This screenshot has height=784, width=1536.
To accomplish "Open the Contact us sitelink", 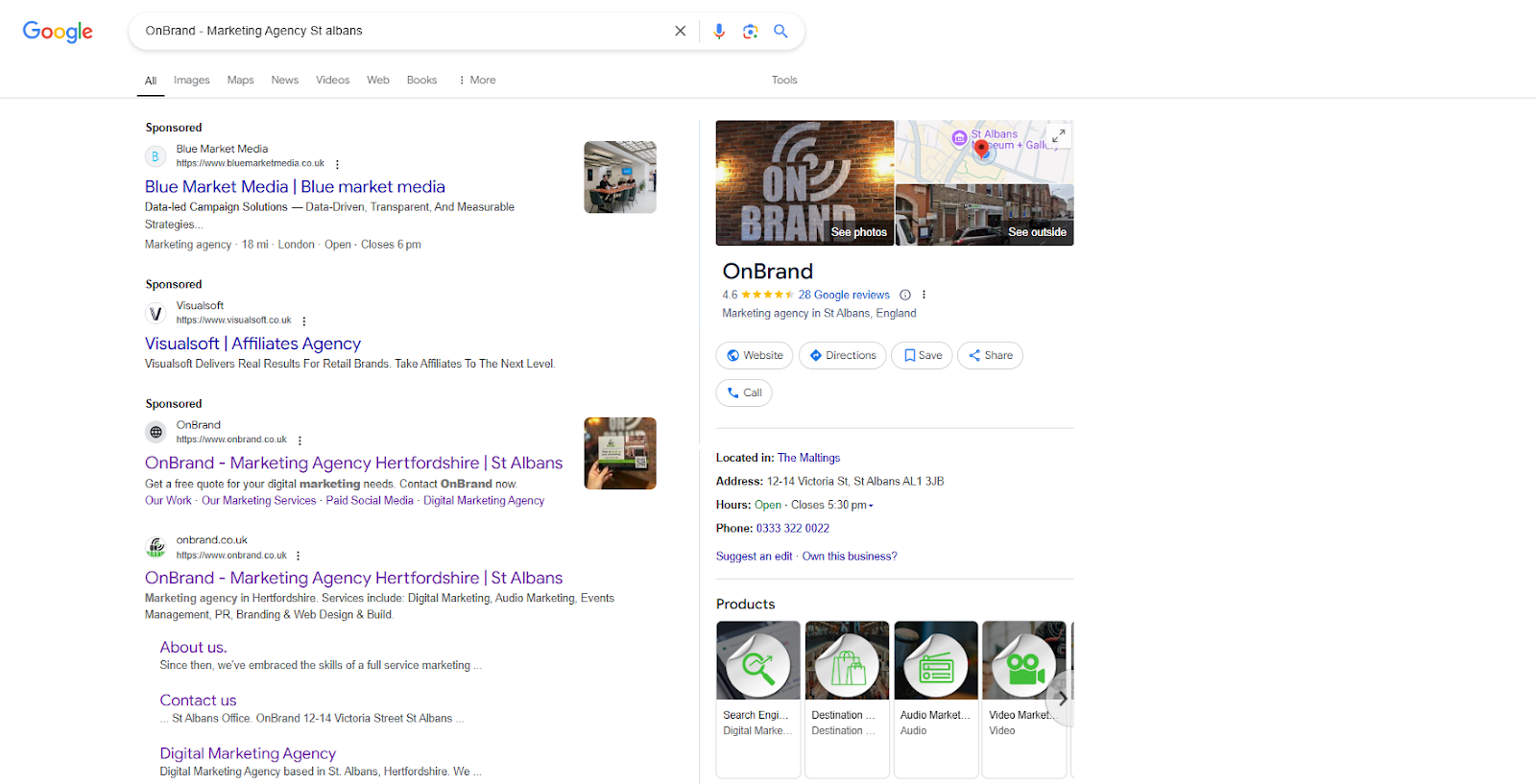I will pyautogui.click(x=198, y=701).
